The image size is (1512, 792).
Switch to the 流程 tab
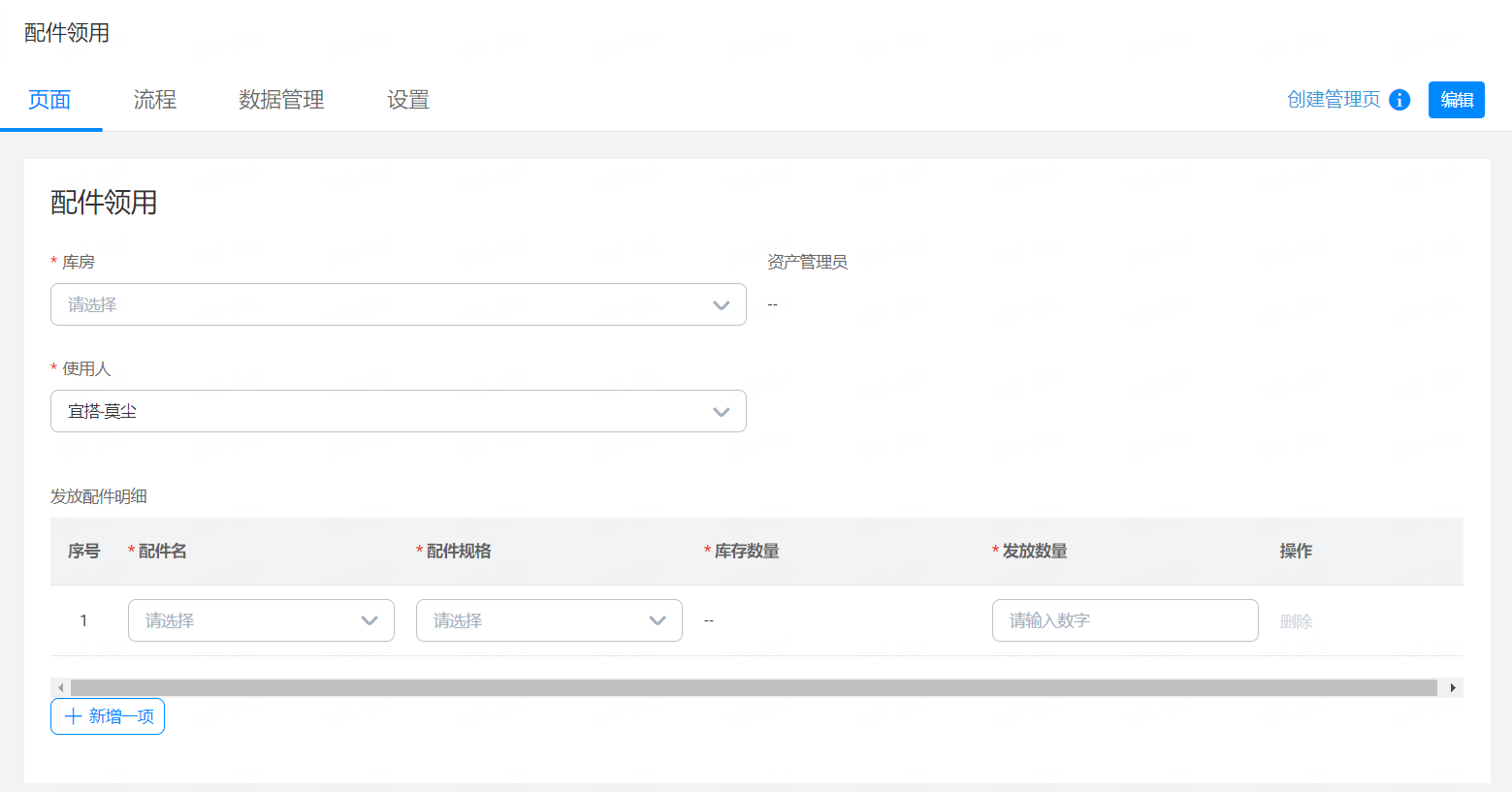[155, 100]
